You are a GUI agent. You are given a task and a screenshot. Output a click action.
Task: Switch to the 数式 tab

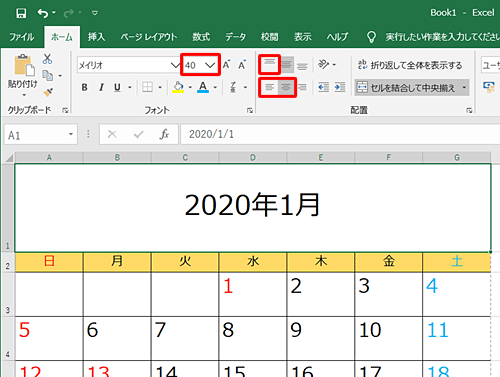point(201,37)
